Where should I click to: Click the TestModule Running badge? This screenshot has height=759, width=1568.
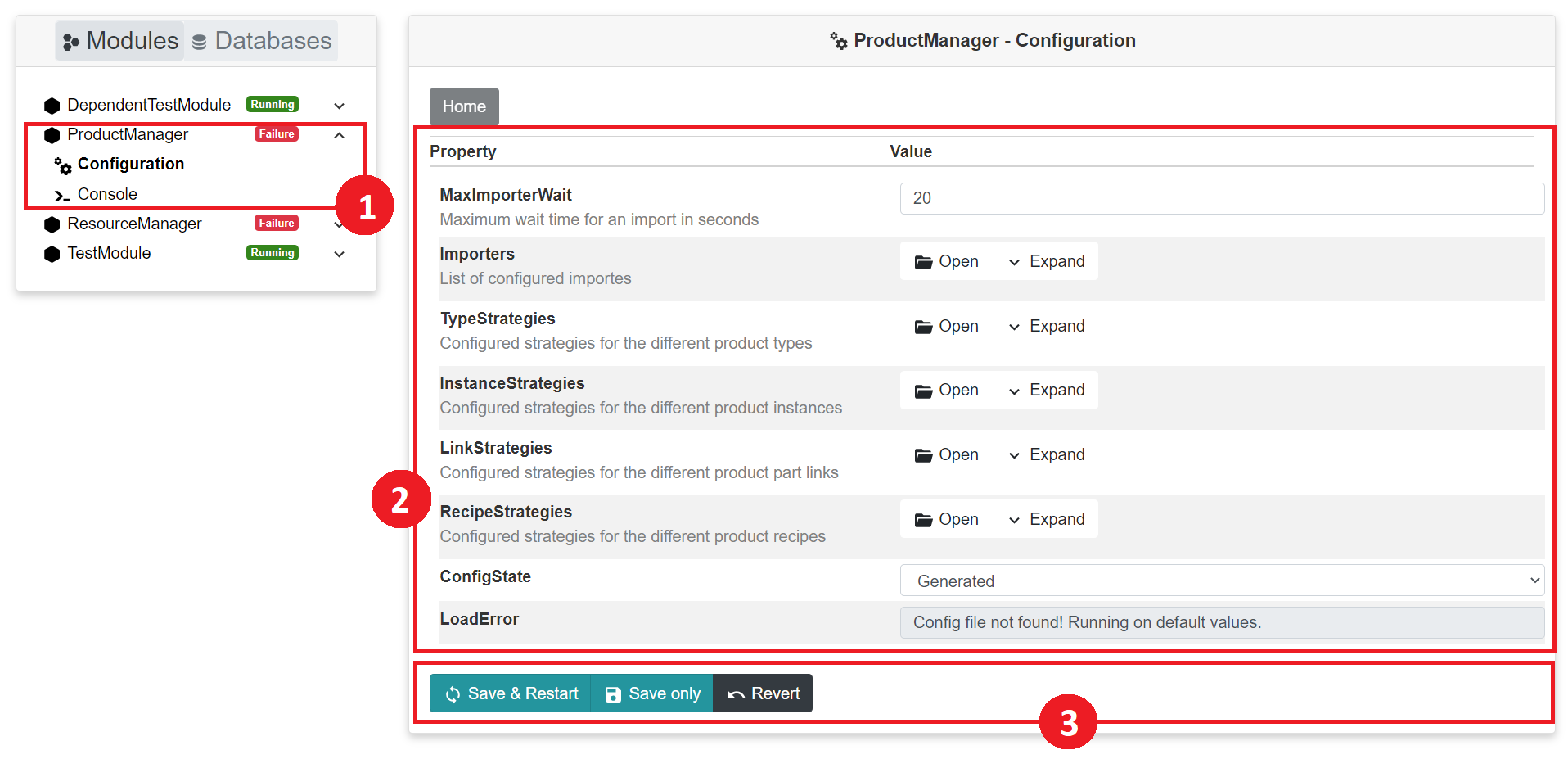[x=273, y=253]
